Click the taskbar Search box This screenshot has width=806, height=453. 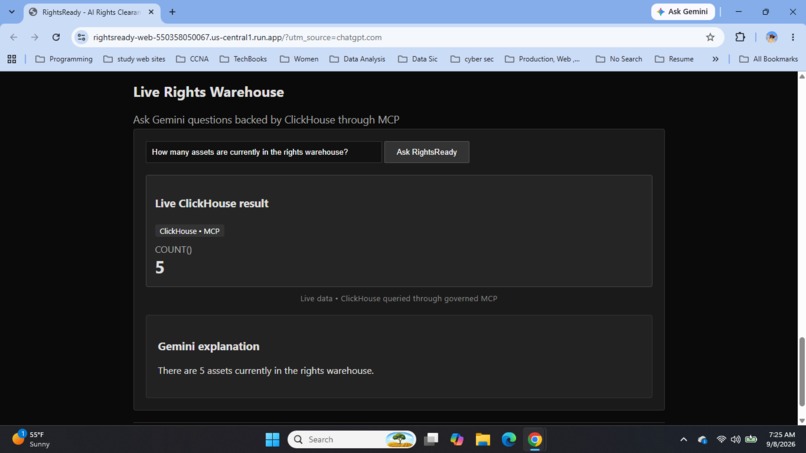click(x=352, y=440)
